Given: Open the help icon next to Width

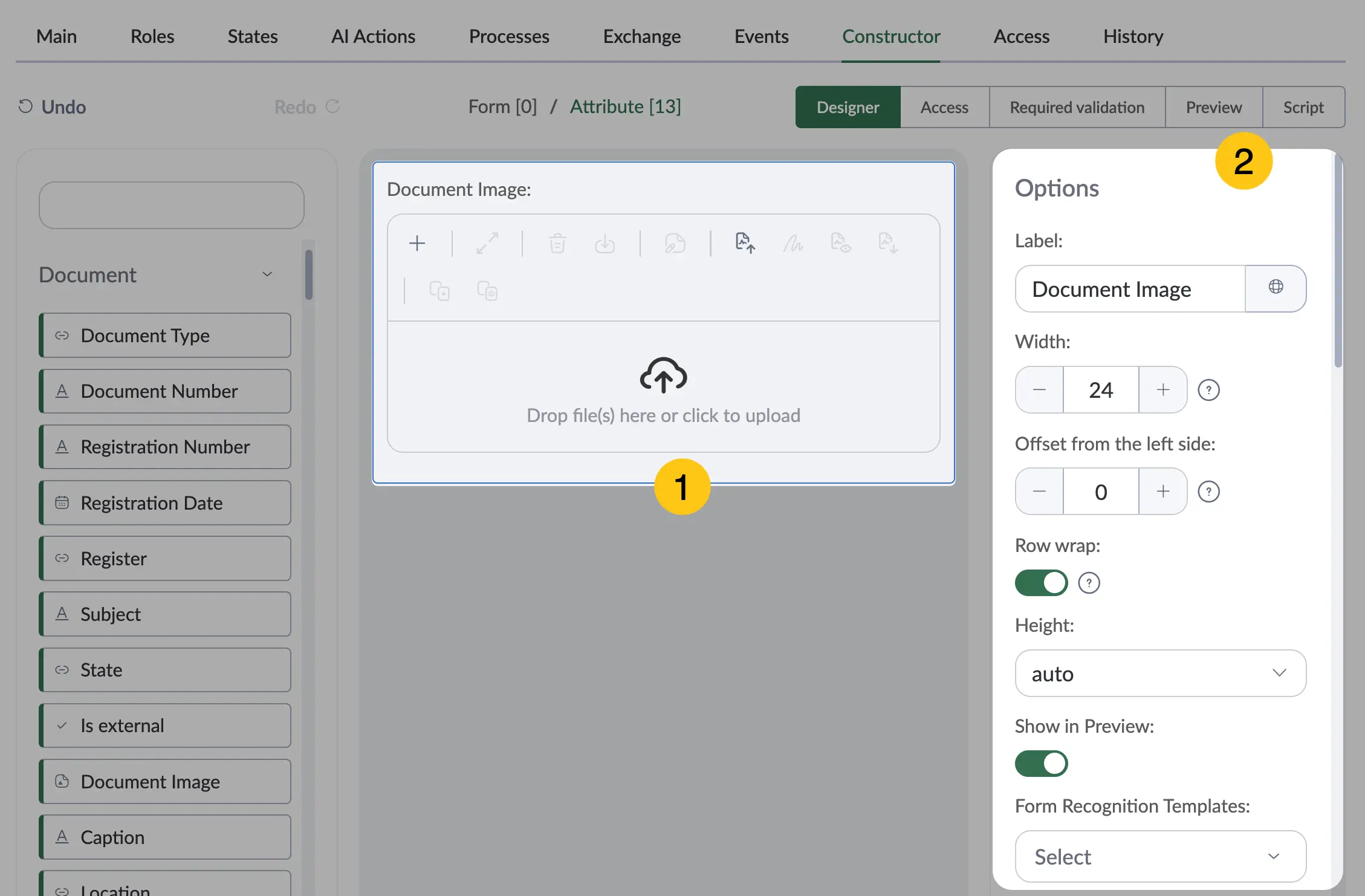Looking at the screenshot, I should (1209, 390).
